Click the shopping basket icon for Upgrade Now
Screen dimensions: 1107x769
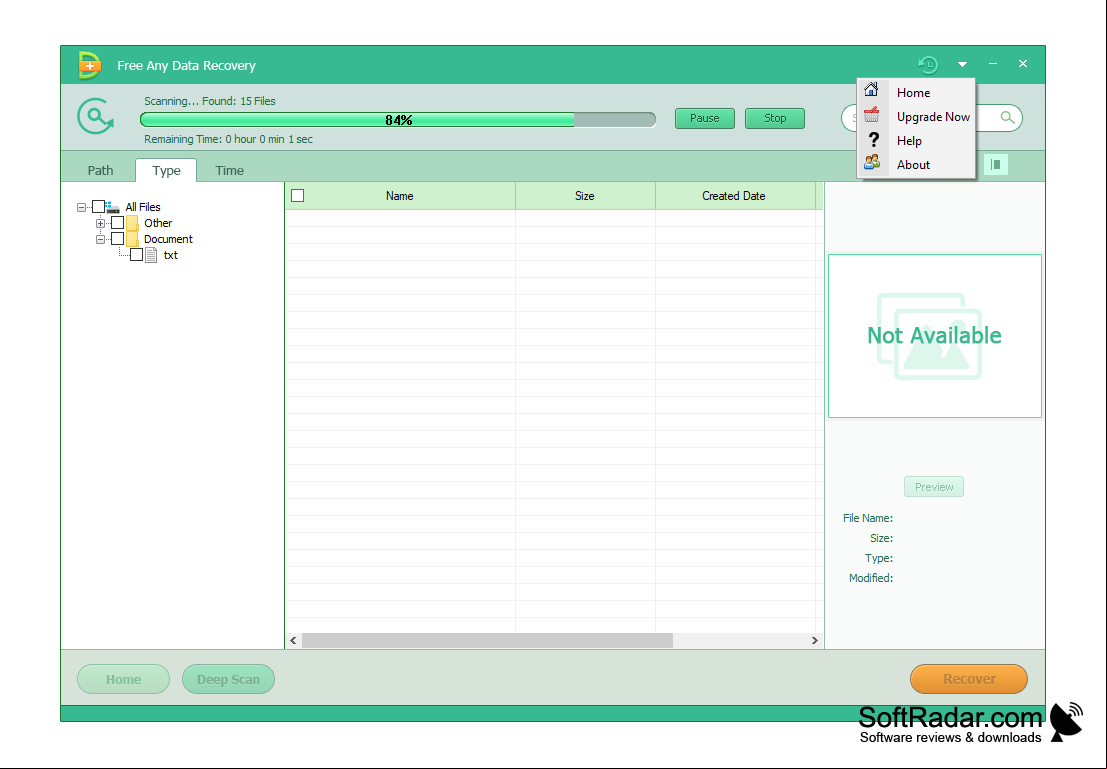click(872, 114)
